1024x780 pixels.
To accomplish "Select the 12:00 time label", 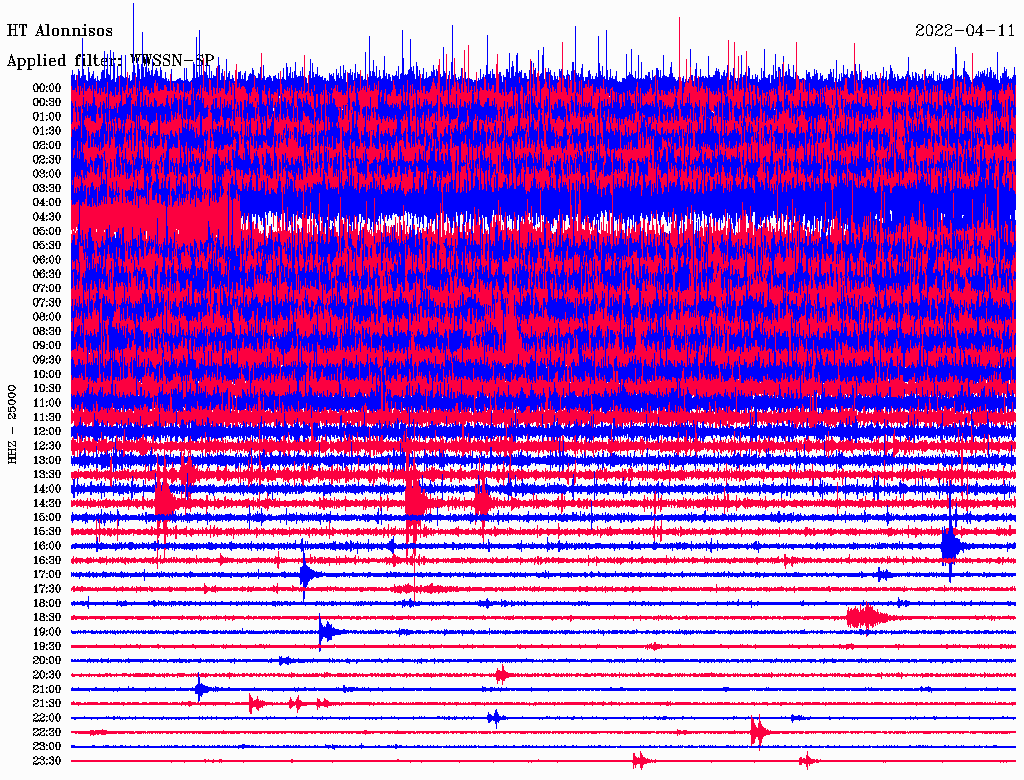I will click(x=47, y=432).
